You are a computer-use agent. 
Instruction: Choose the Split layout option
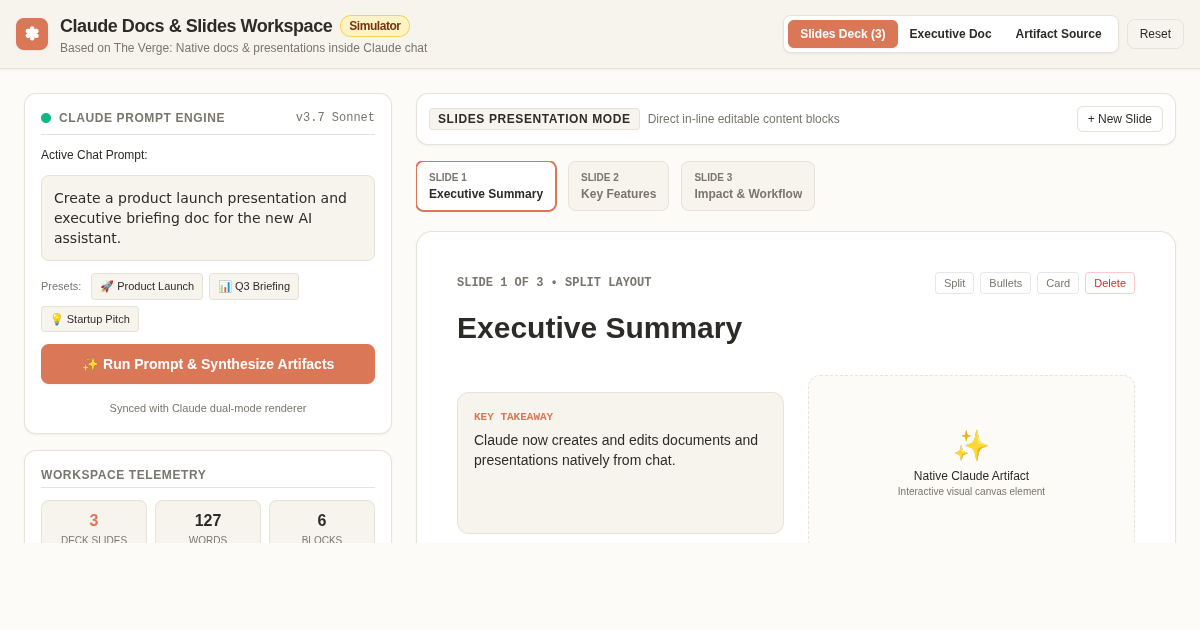click(955, 283)
